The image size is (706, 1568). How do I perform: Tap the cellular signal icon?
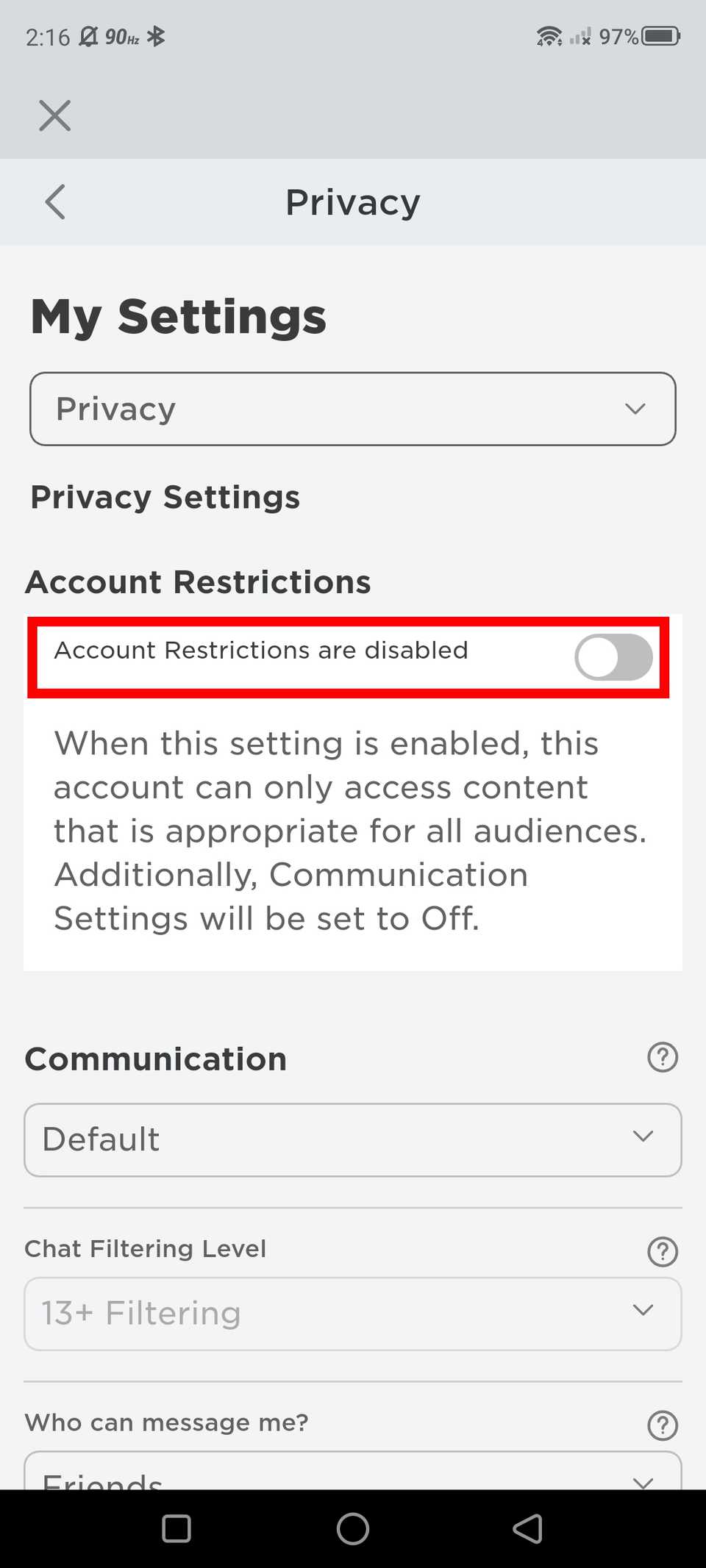pyautogui.click(x=581, y=35)
